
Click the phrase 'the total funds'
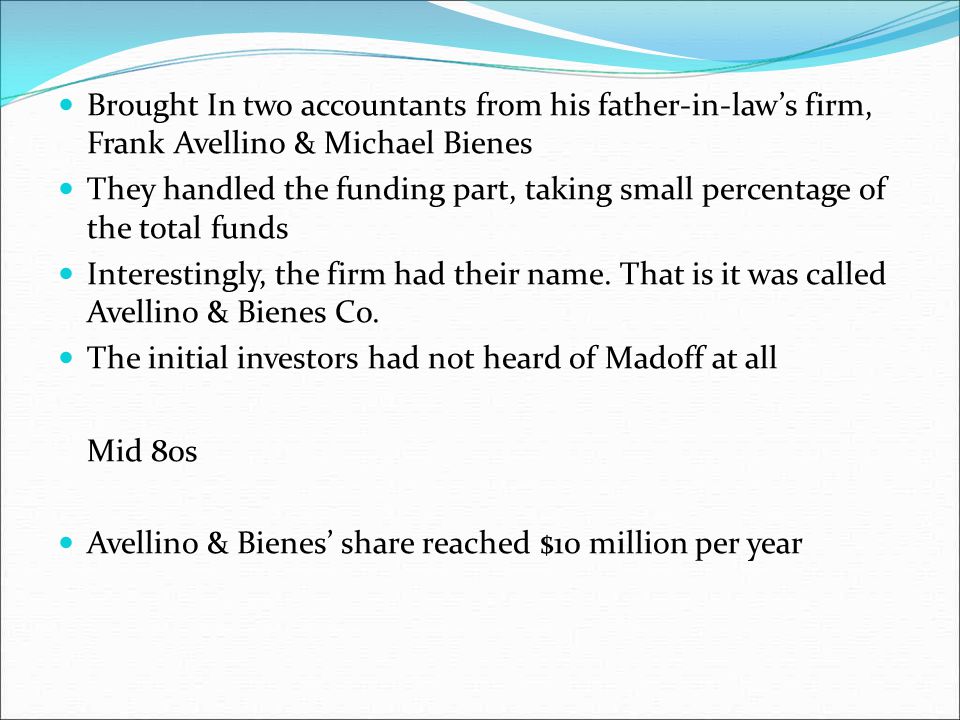click(x=187, y=228)
